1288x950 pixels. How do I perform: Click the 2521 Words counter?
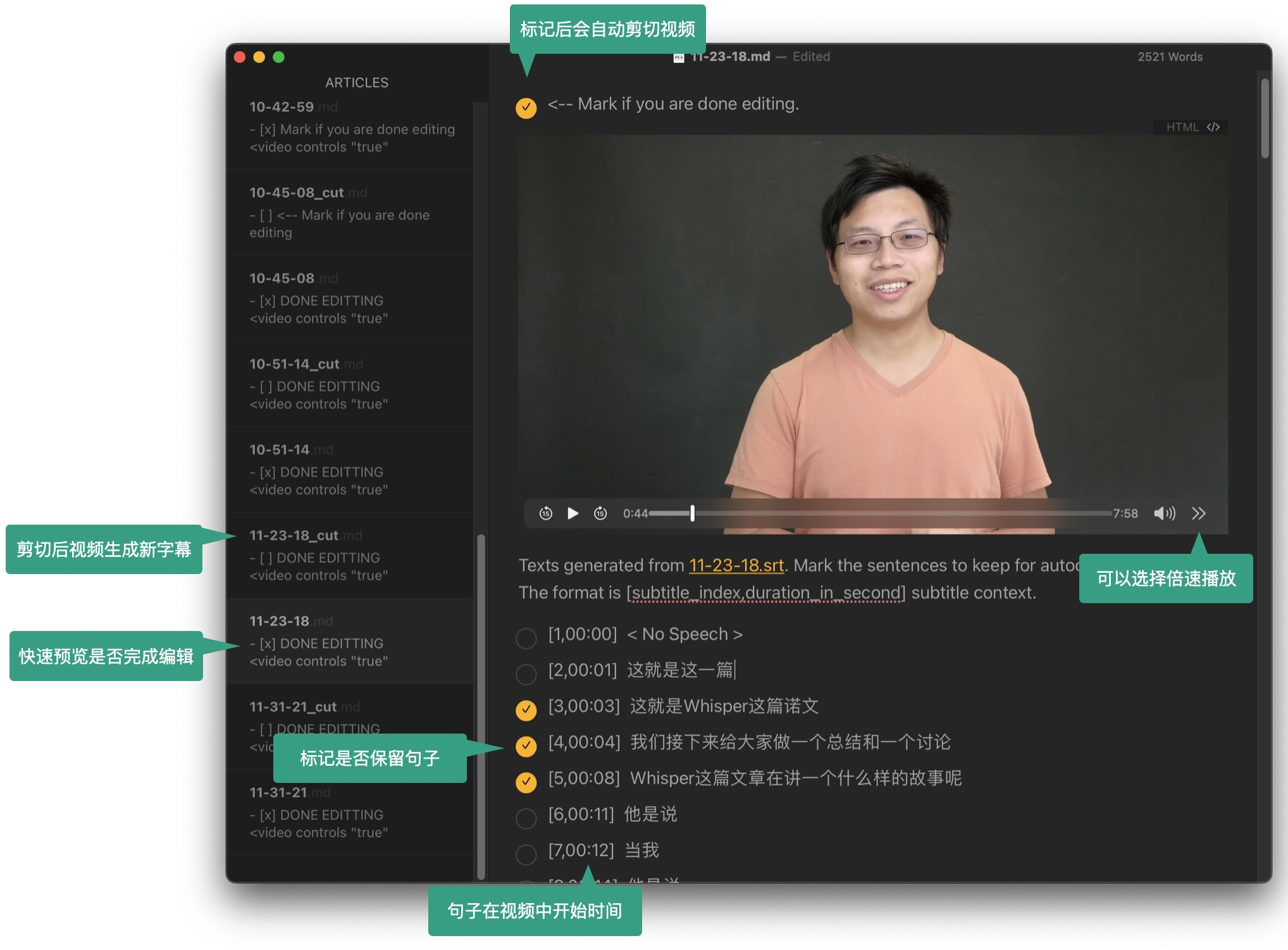click(1169, 56)
